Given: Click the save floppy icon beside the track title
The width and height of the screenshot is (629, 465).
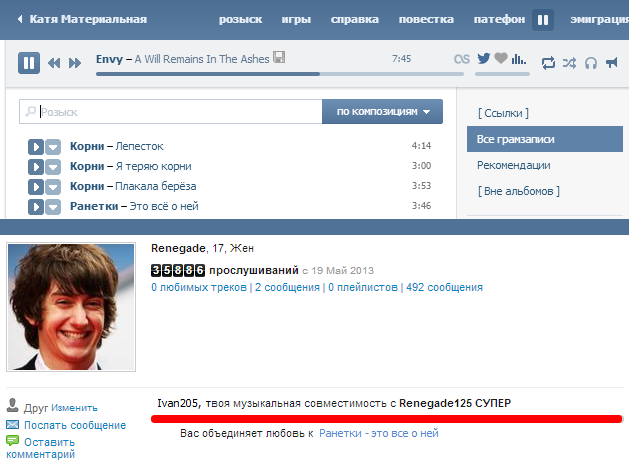Looking at the screenshot, I should (x=279, y=57).
